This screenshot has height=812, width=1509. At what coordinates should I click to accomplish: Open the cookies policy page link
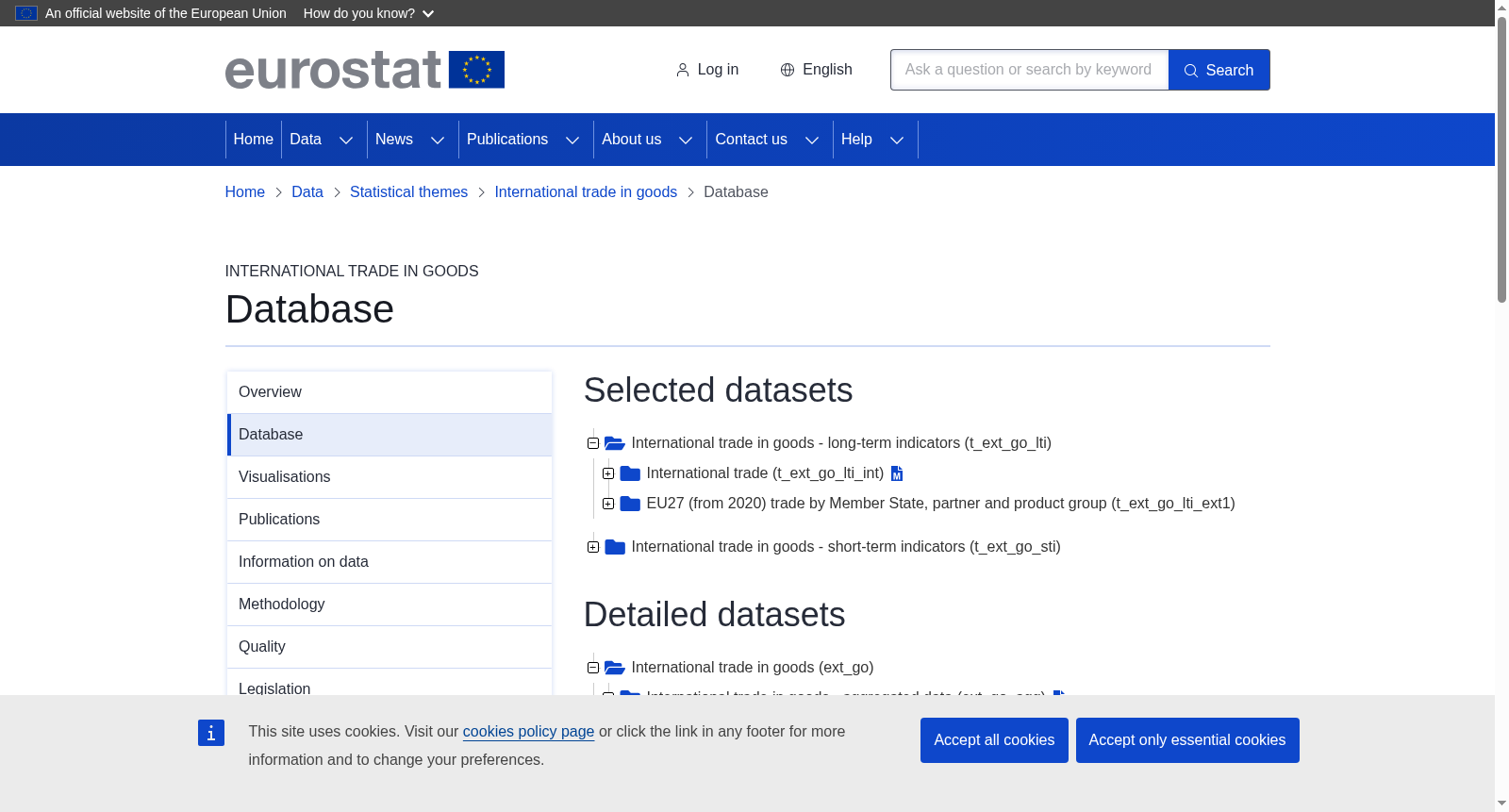coord(528,732)
